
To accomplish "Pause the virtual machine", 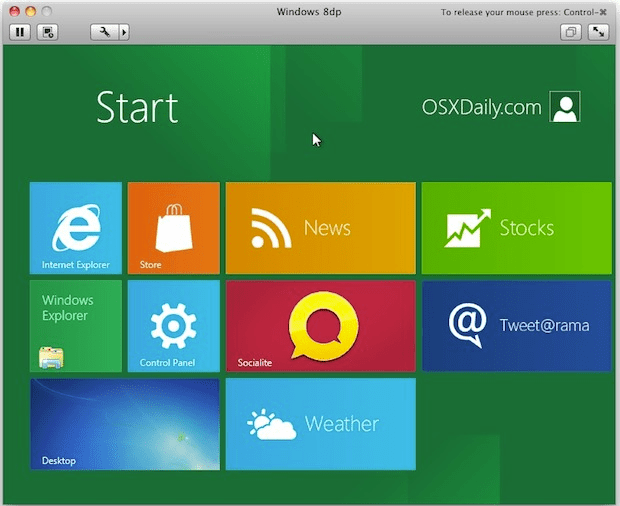I will click(x=20, y=32).
